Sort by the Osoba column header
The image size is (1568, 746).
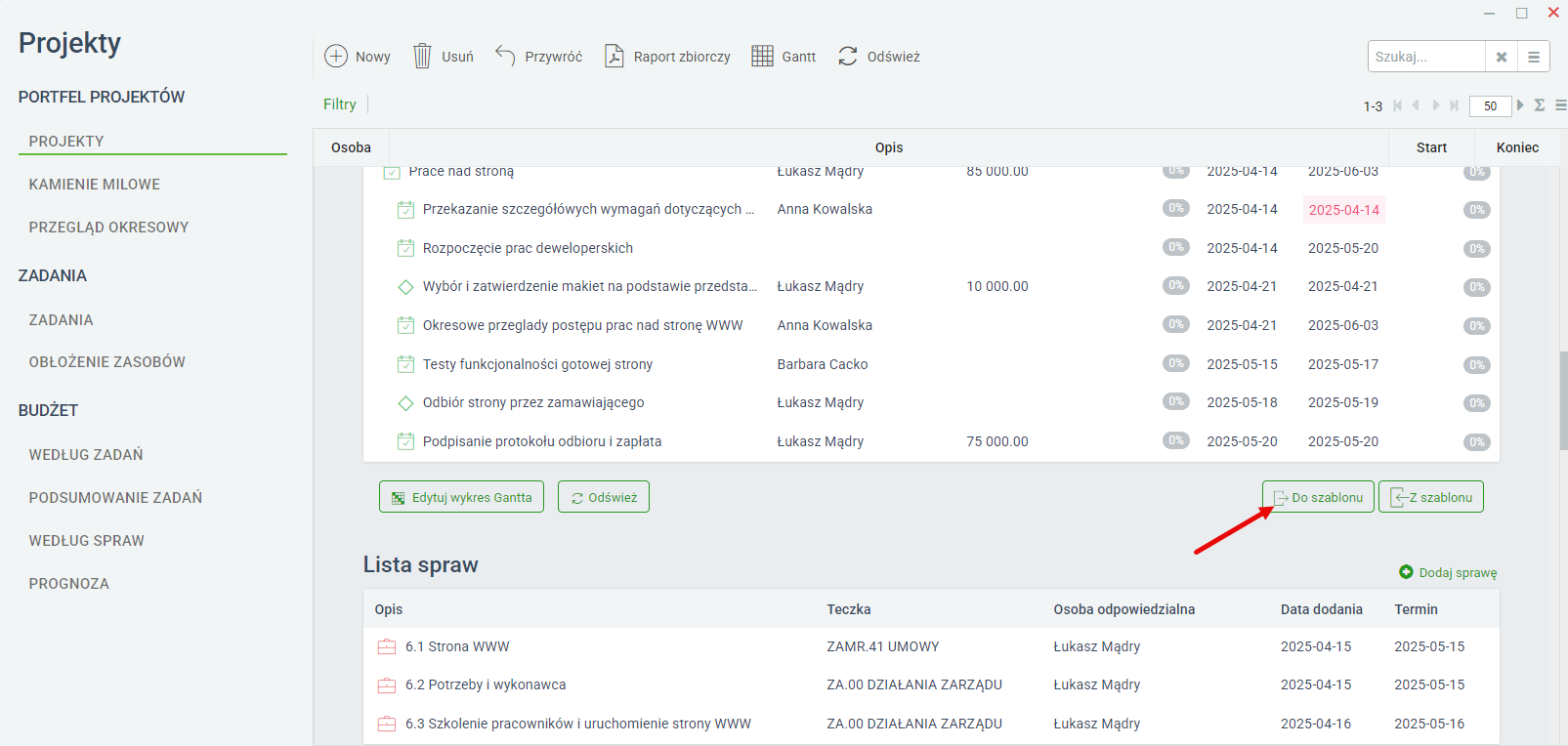click(x=351, y=147)
